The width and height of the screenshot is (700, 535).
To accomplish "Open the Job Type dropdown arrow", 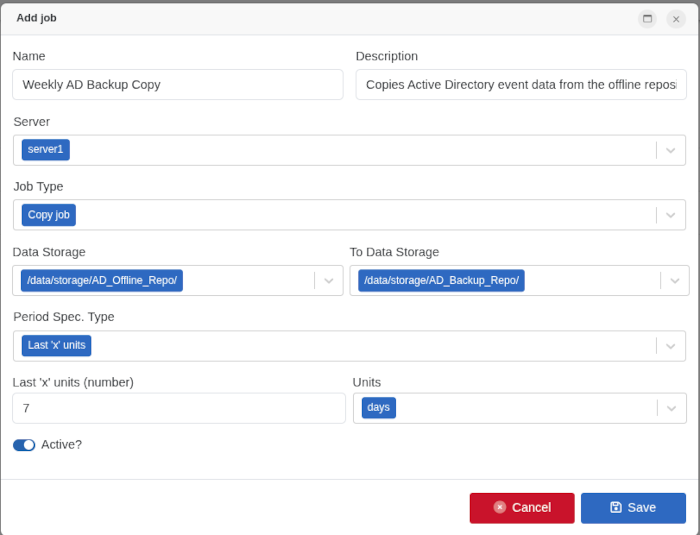I will (671, 215).
